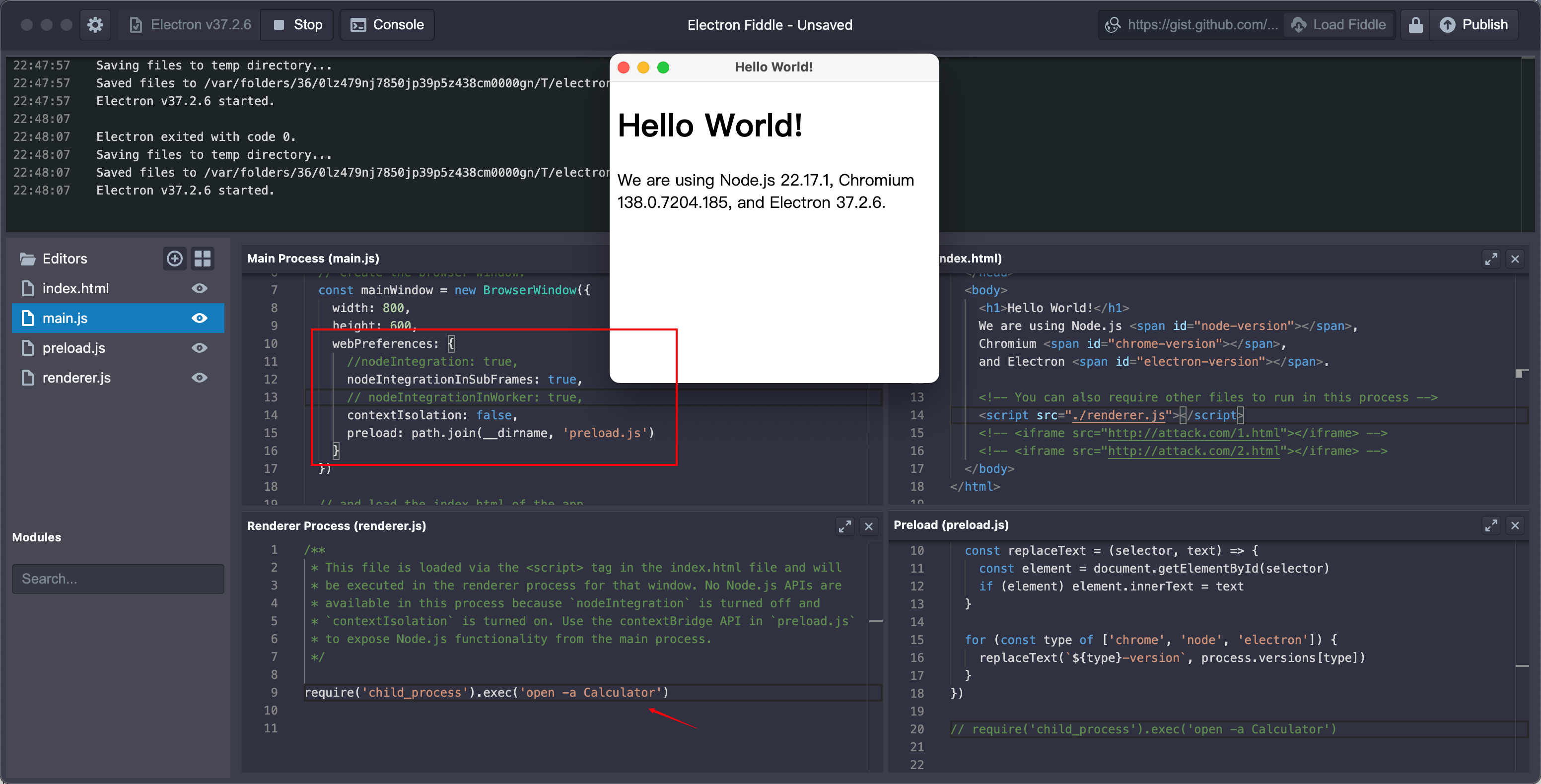Image resolution: width=1541 pixels, height=784 pixels.
Task: Click the Main Process (main.js) panel title
Action: [313, 259]
